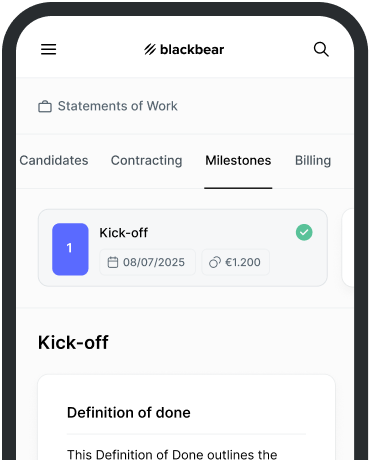Go to the Billing tab
This screenshot has height=460, width=370.
point(313,160)
